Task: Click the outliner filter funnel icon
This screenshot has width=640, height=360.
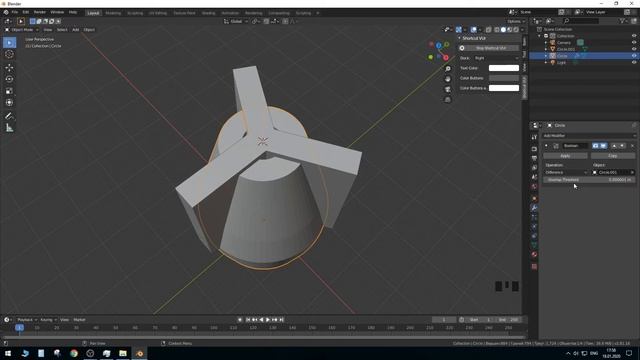Action: pyautogui.click(x=622, y=21)
